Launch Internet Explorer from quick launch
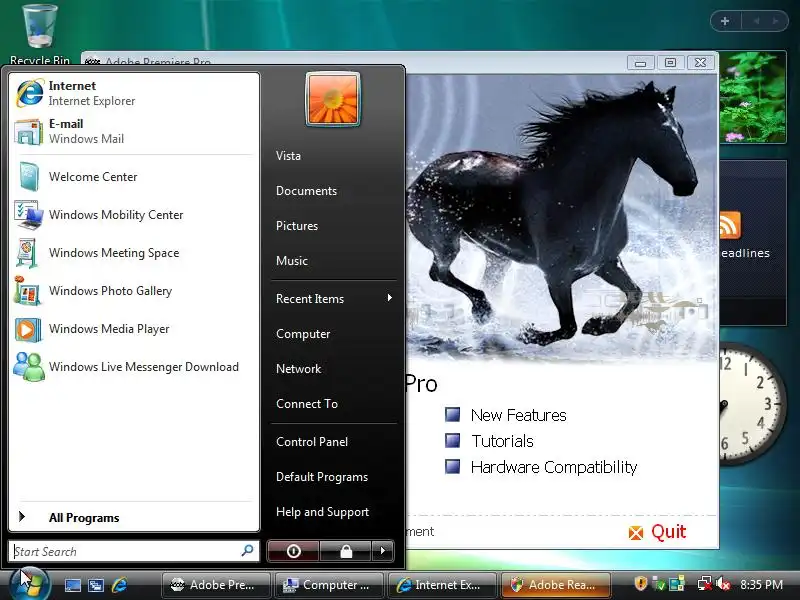800x600 pixels. point(119,585)
